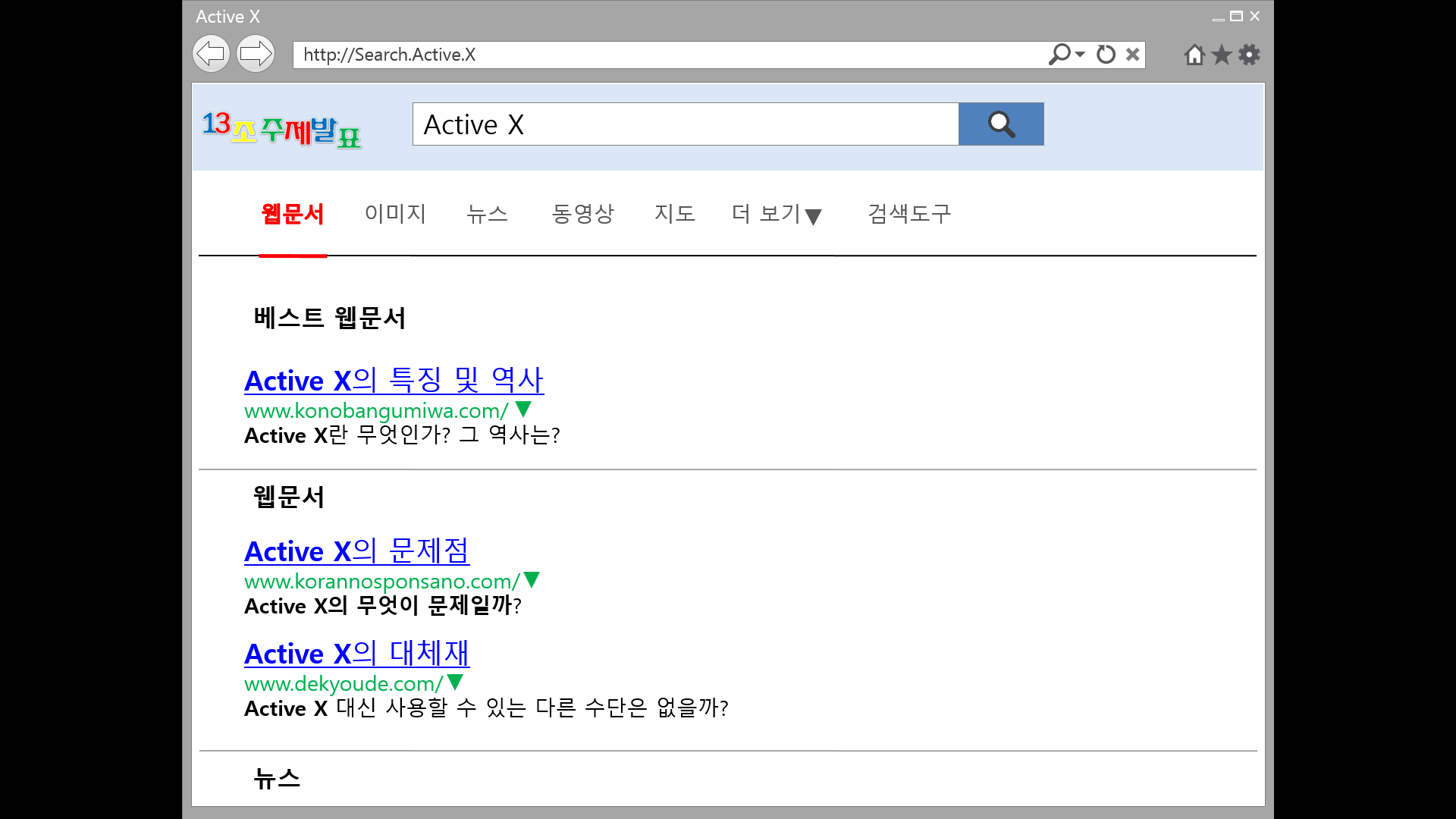Expand the arrow beside www.korannosponsano.com/
Image resolution: width=1456 pixels, height=819 pixels.
(532, 580)
